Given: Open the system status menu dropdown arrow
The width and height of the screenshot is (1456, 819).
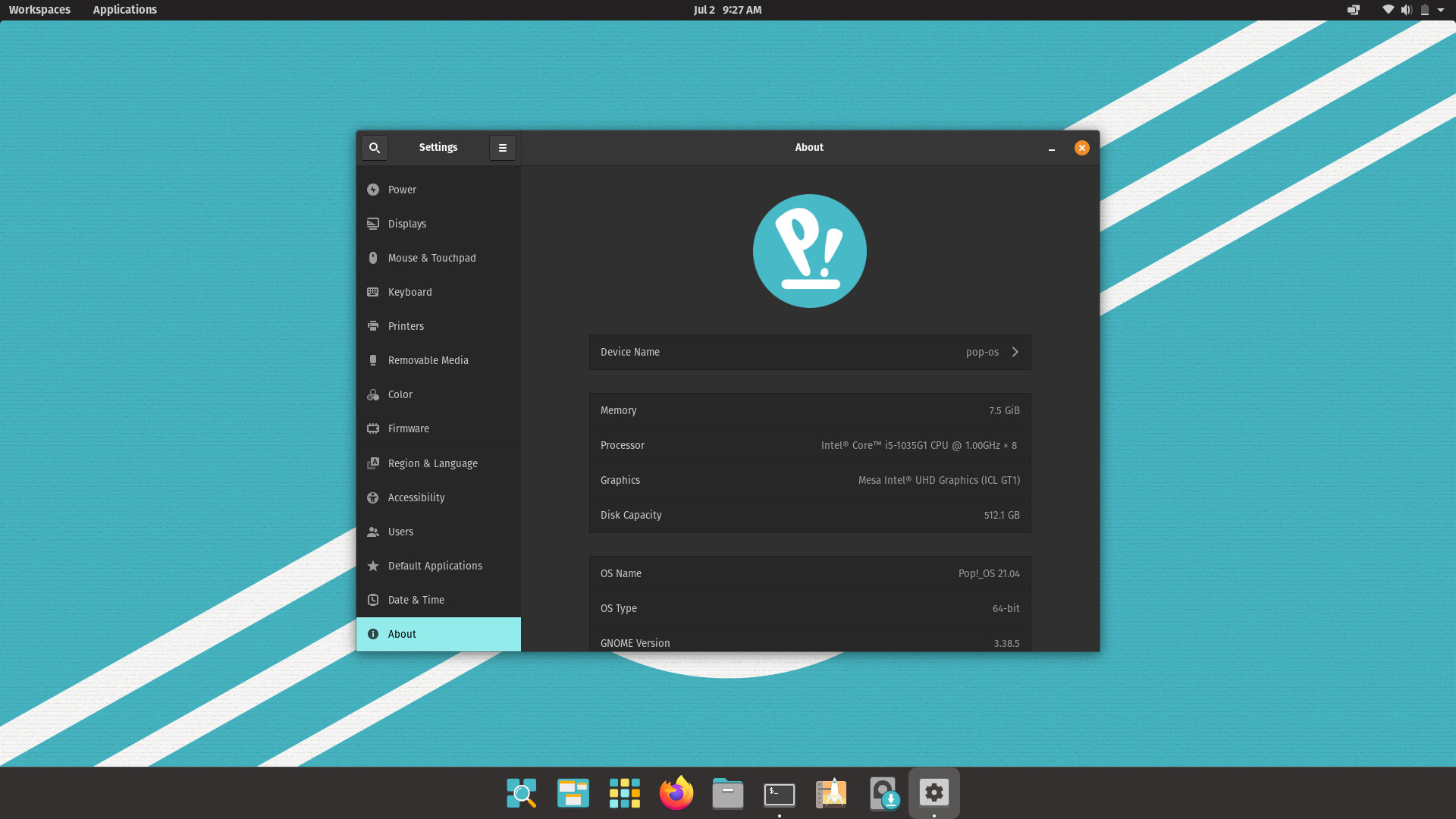Looking at the screenshot, I should 1443,10.
